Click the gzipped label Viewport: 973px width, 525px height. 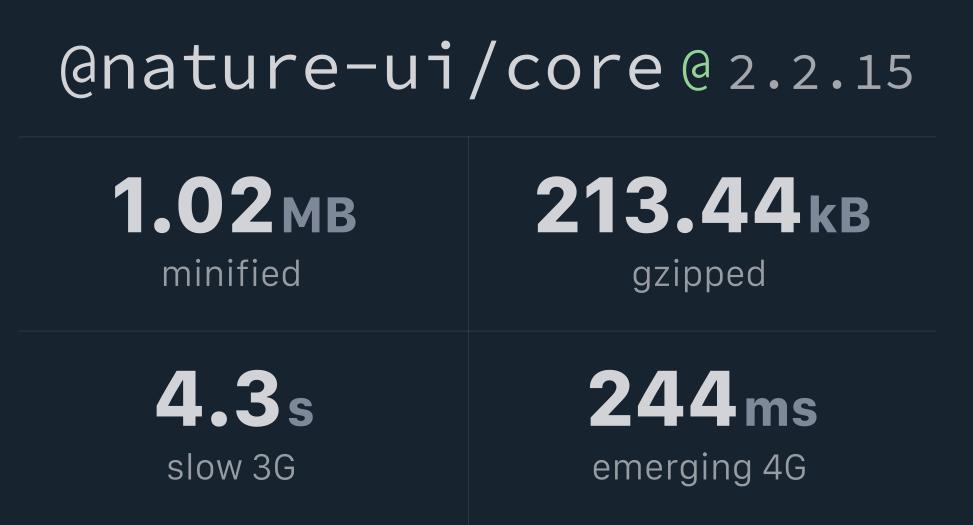pos(699,276)
